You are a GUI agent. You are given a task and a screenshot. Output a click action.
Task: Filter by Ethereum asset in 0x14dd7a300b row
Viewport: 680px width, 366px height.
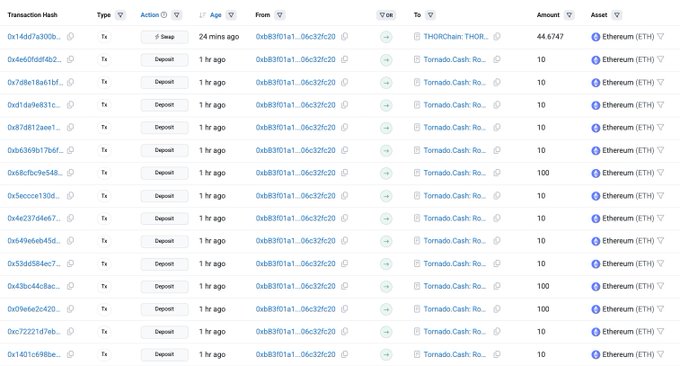pos(660,37)
